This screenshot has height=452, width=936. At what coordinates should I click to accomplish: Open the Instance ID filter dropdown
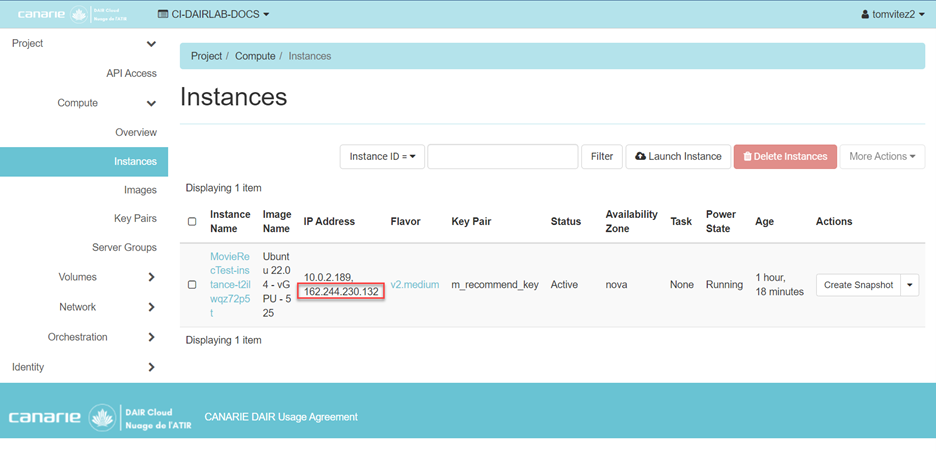pyautogui.click(x=382, y=157)
